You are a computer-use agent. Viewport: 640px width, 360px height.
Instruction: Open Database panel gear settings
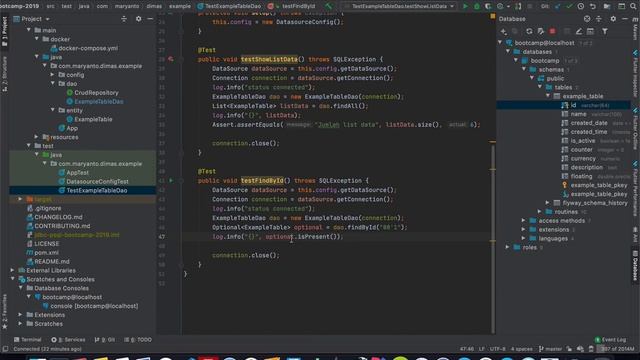coord(613,19)
